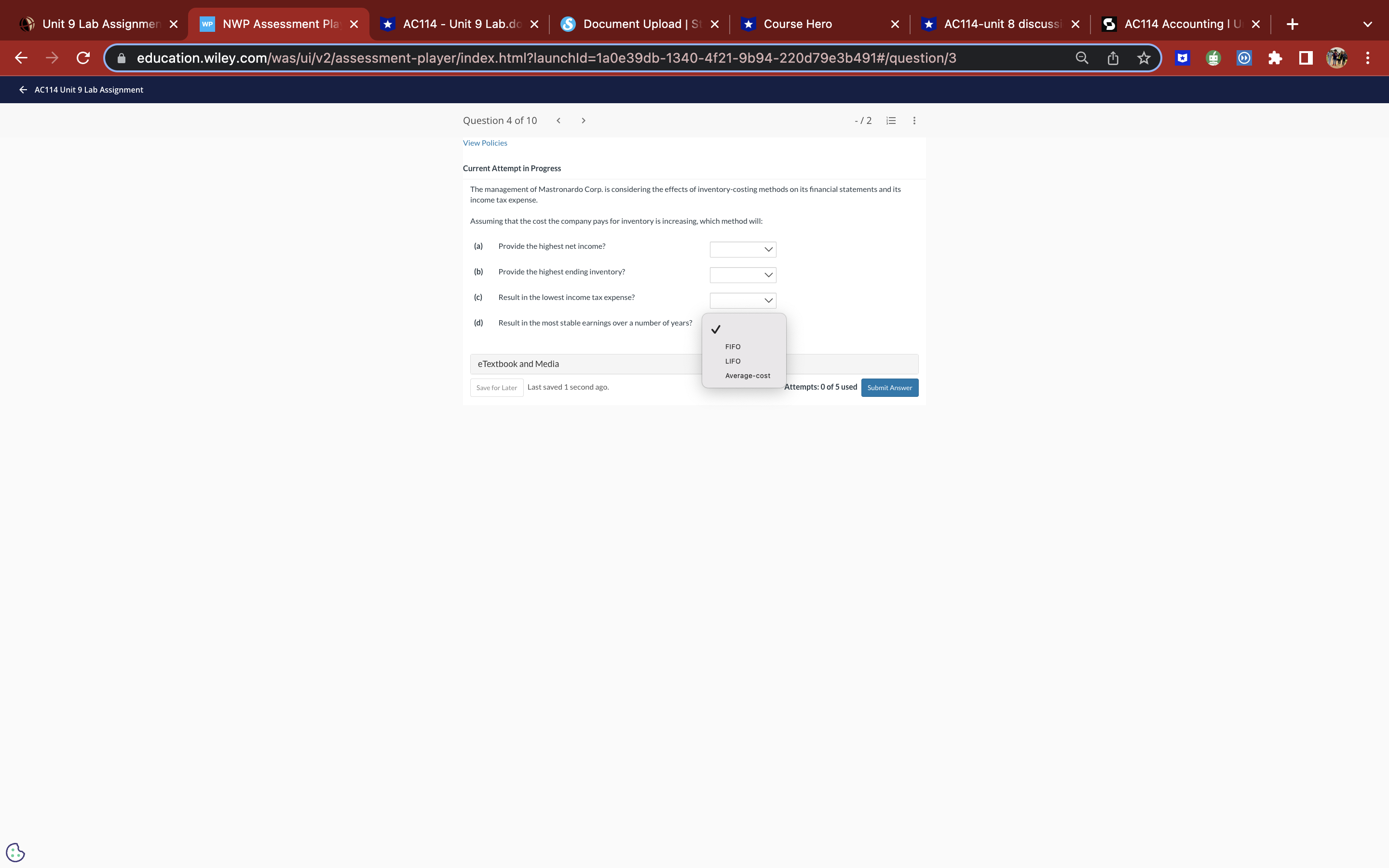Select LIFO in the open dropdown
1389x868 pixels.
click(733, 361)
